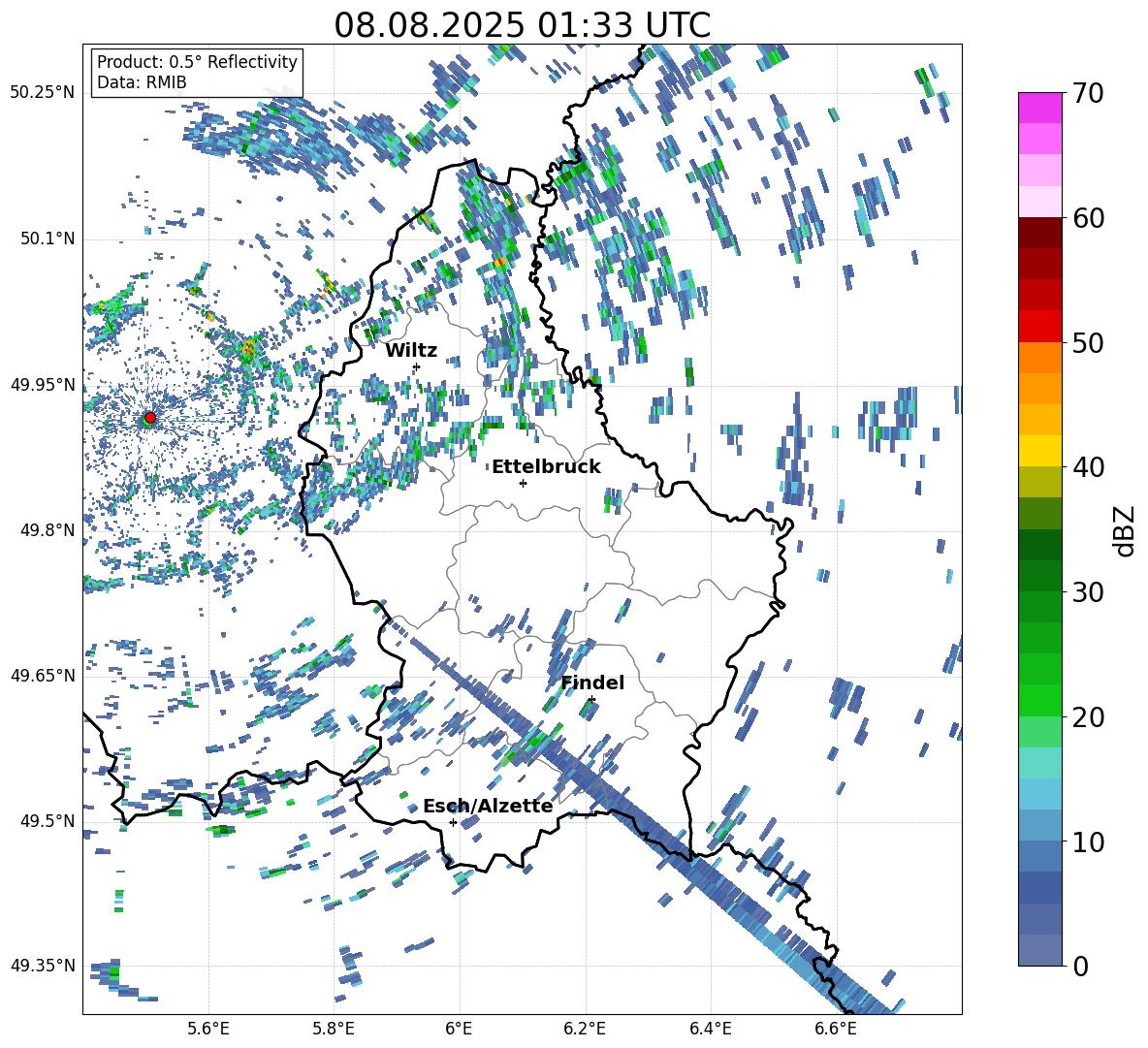This screenshot has height=1048, width=1148.
Task: Click the colorbar tick value 70
Action: click(1087, 93)
